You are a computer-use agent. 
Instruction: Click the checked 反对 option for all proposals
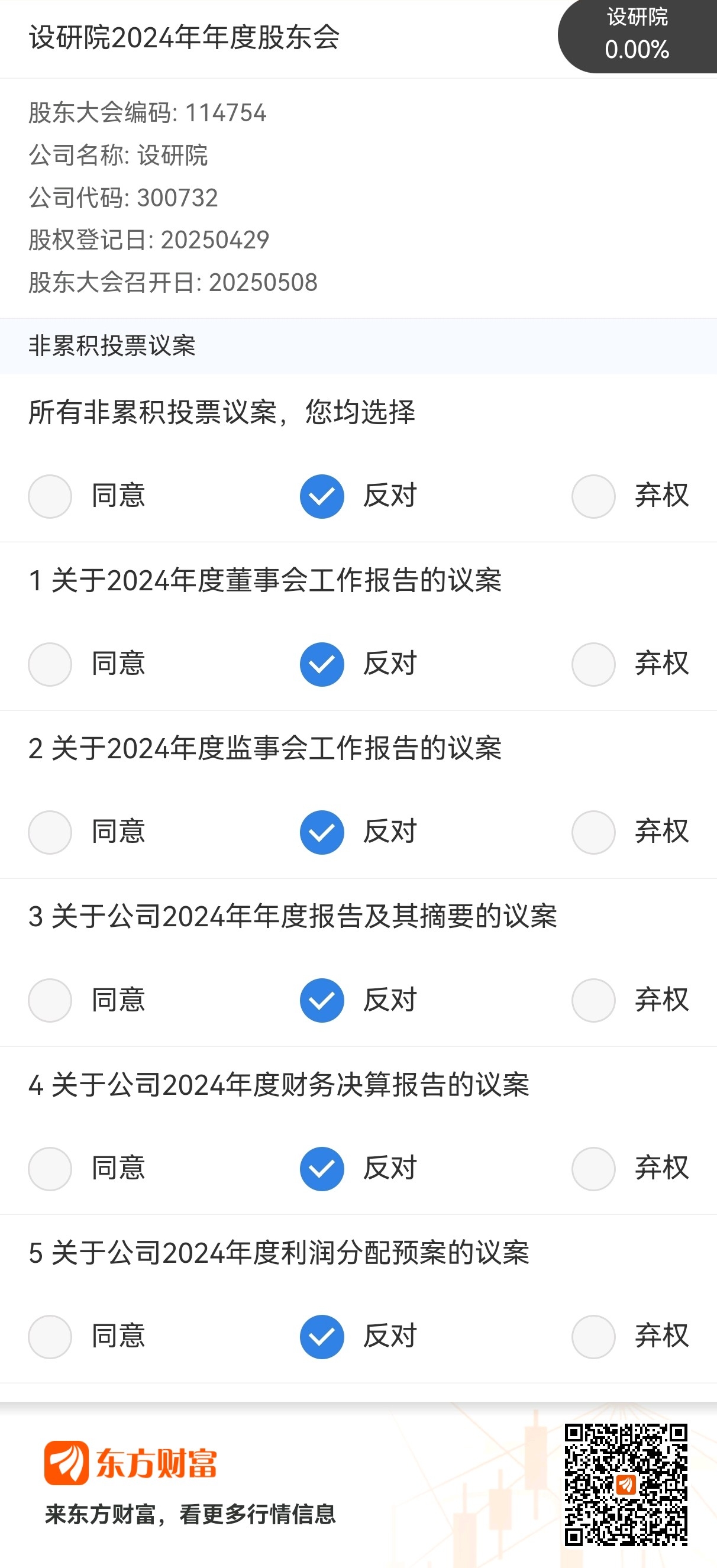coord(322,496)
